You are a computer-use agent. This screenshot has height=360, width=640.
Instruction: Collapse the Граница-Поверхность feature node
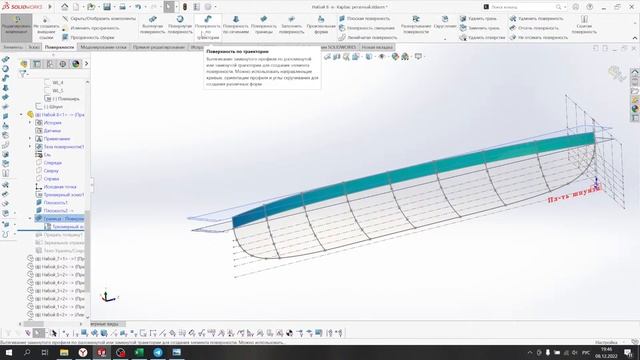point(30,218)
